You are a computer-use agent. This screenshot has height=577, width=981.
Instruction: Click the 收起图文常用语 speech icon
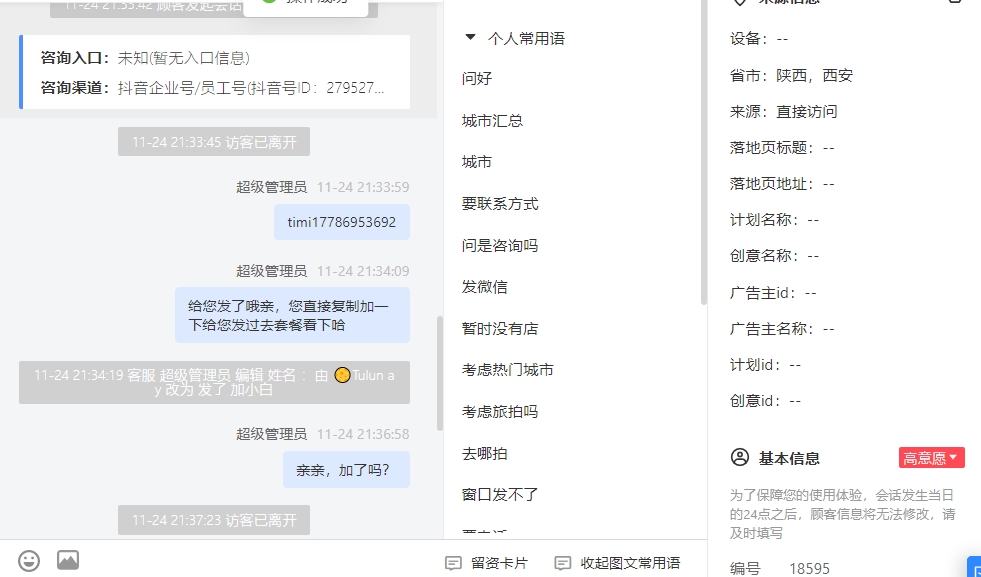click(562, 563)
